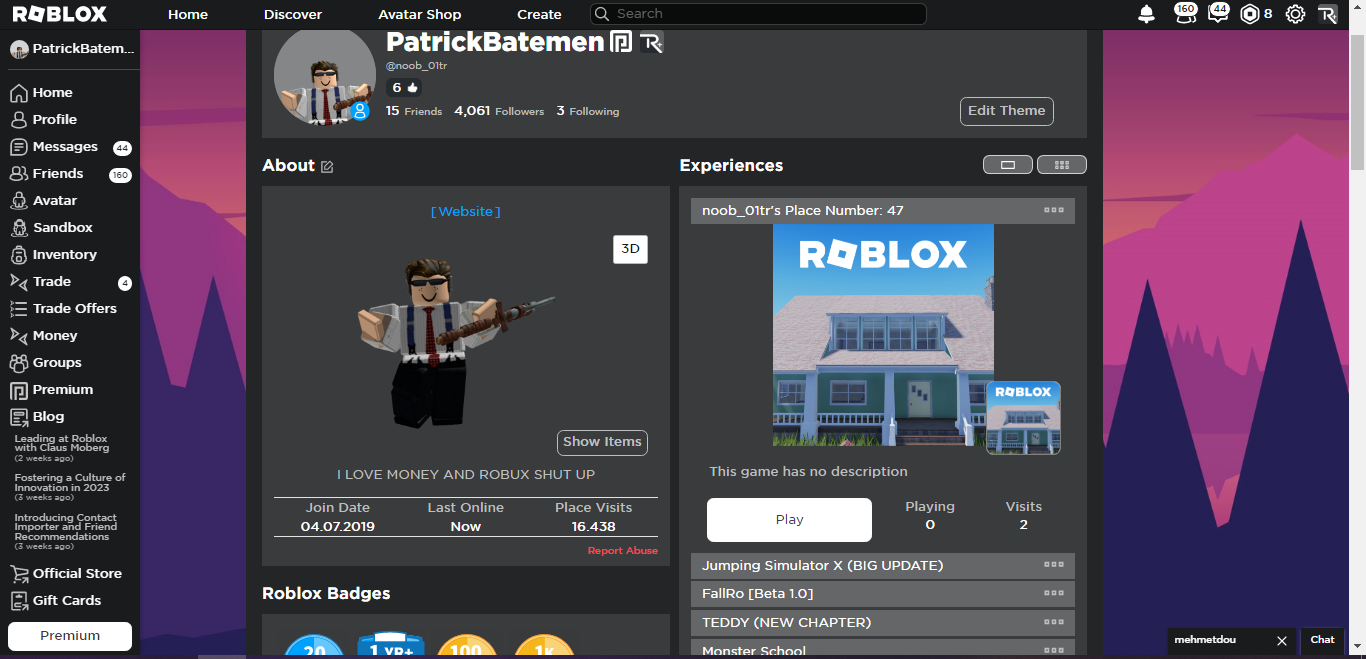Click the Edit Theme button
Viewport: 1366px width, 659px height.
[x=1006, y=111]
